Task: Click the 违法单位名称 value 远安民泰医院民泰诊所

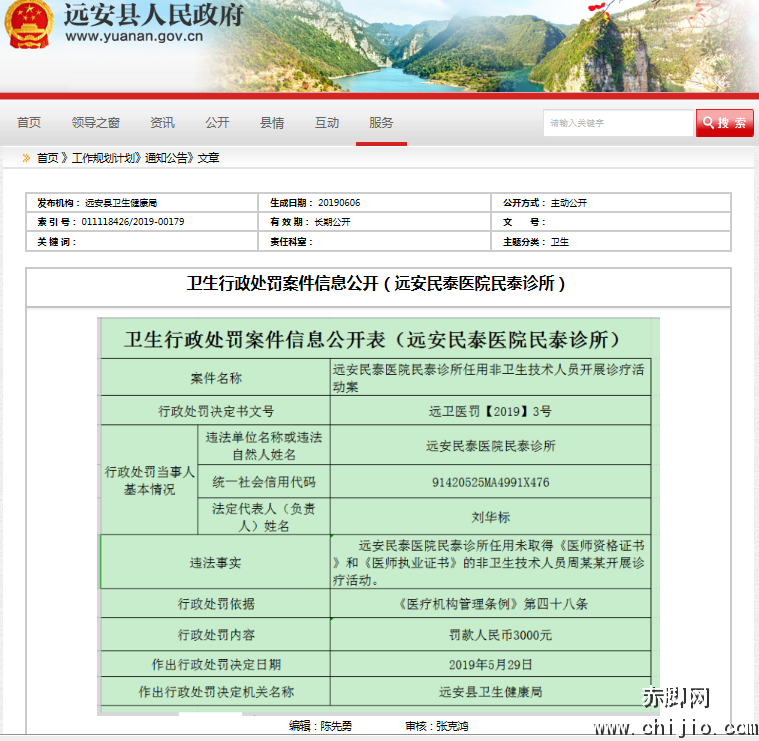Action: coord(490,446)
